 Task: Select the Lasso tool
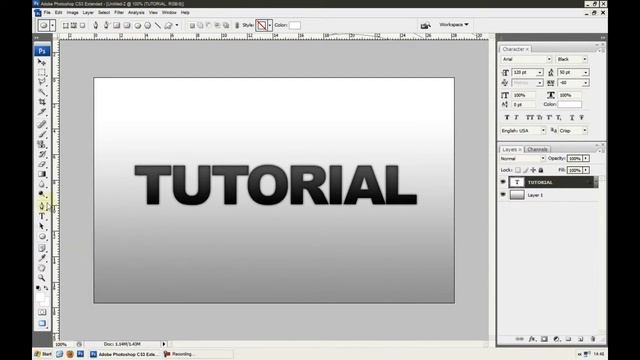[42, 82]
